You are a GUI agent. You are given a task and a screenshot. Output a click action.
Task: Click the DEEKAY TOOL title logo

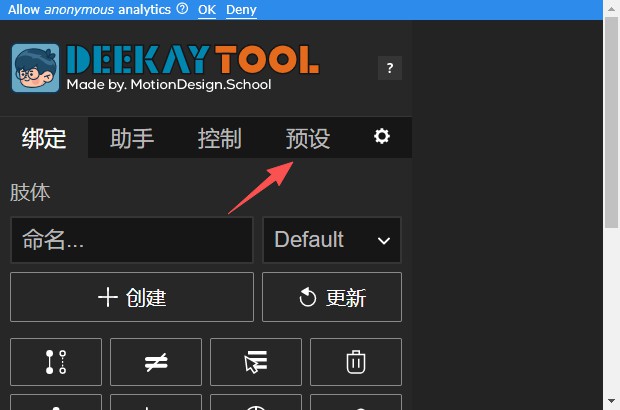193,59
